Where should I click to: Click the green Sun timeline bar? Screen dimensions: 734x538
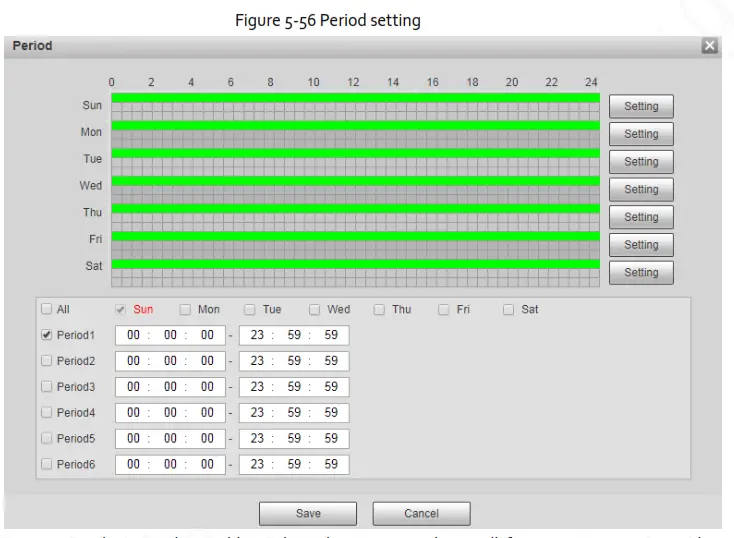tap(356, 98)
